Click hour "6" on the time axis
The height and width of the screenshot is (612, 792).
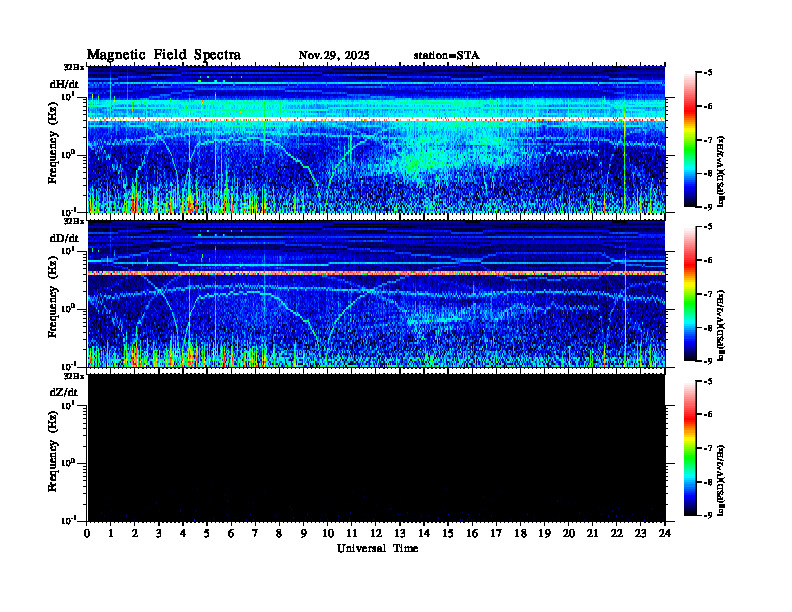click(231, 534)
